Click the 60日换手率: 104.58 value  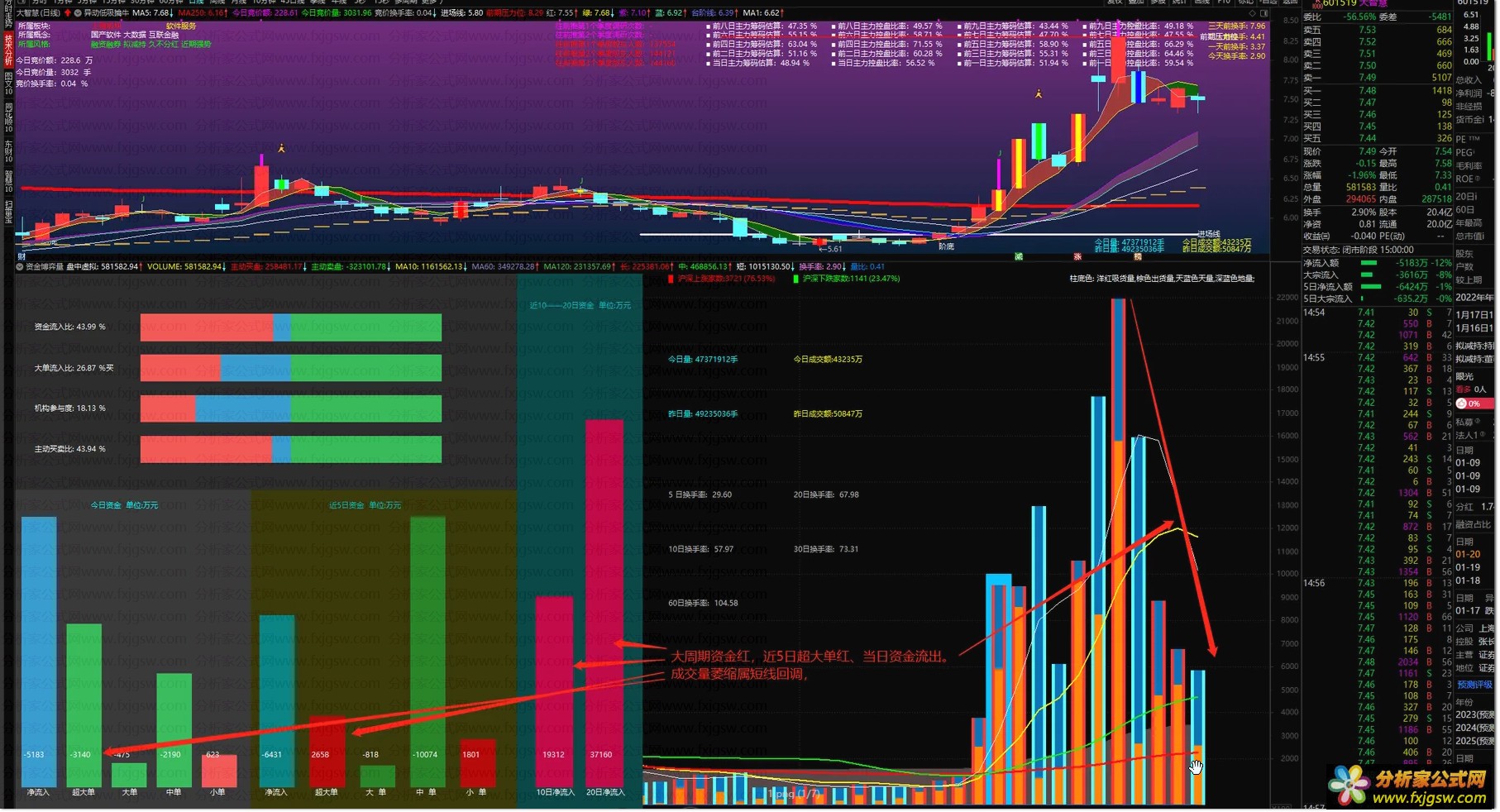703,603
